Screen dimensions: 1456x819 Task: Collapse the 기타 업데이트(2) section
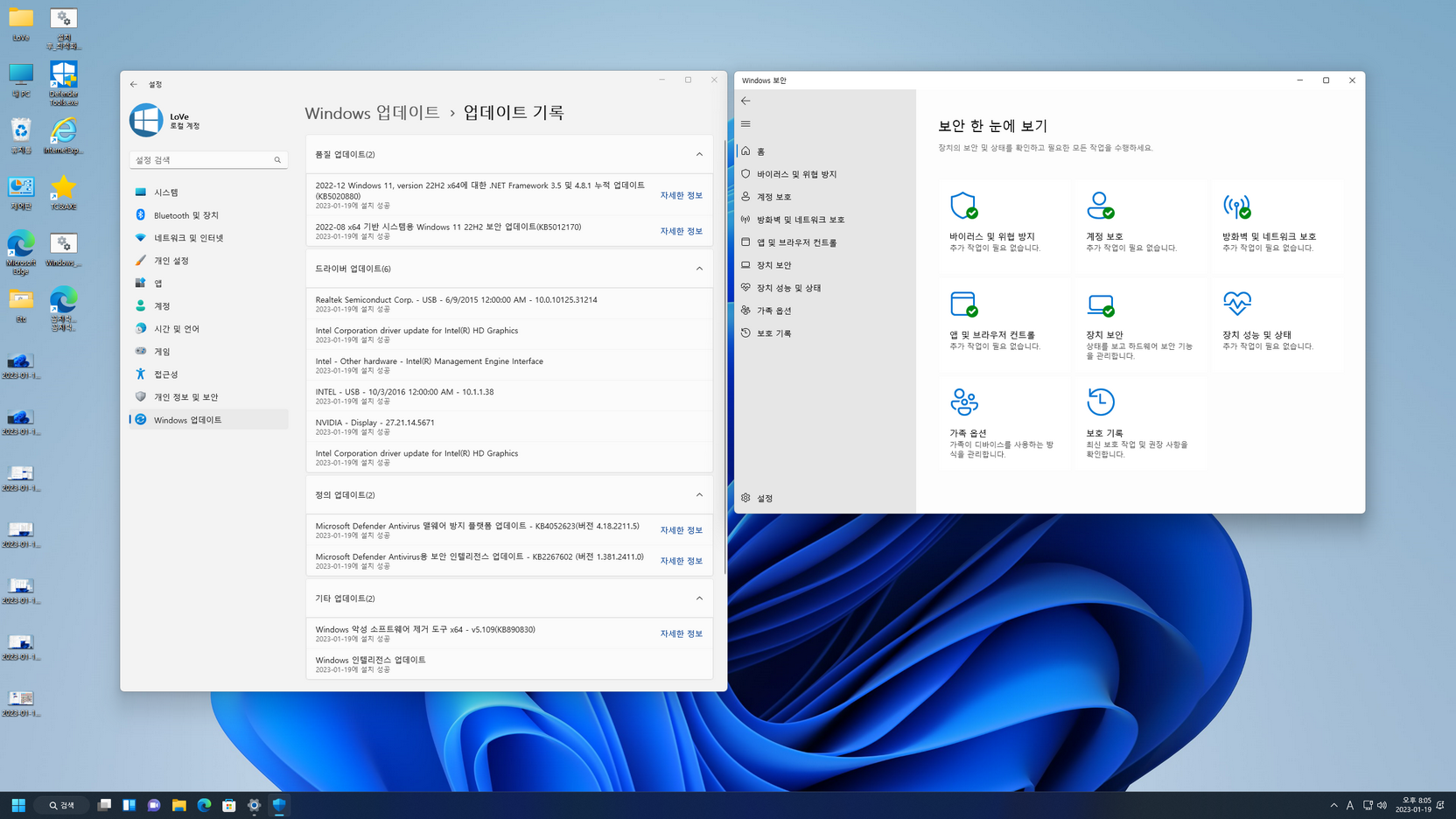click(x=699, y=598)
